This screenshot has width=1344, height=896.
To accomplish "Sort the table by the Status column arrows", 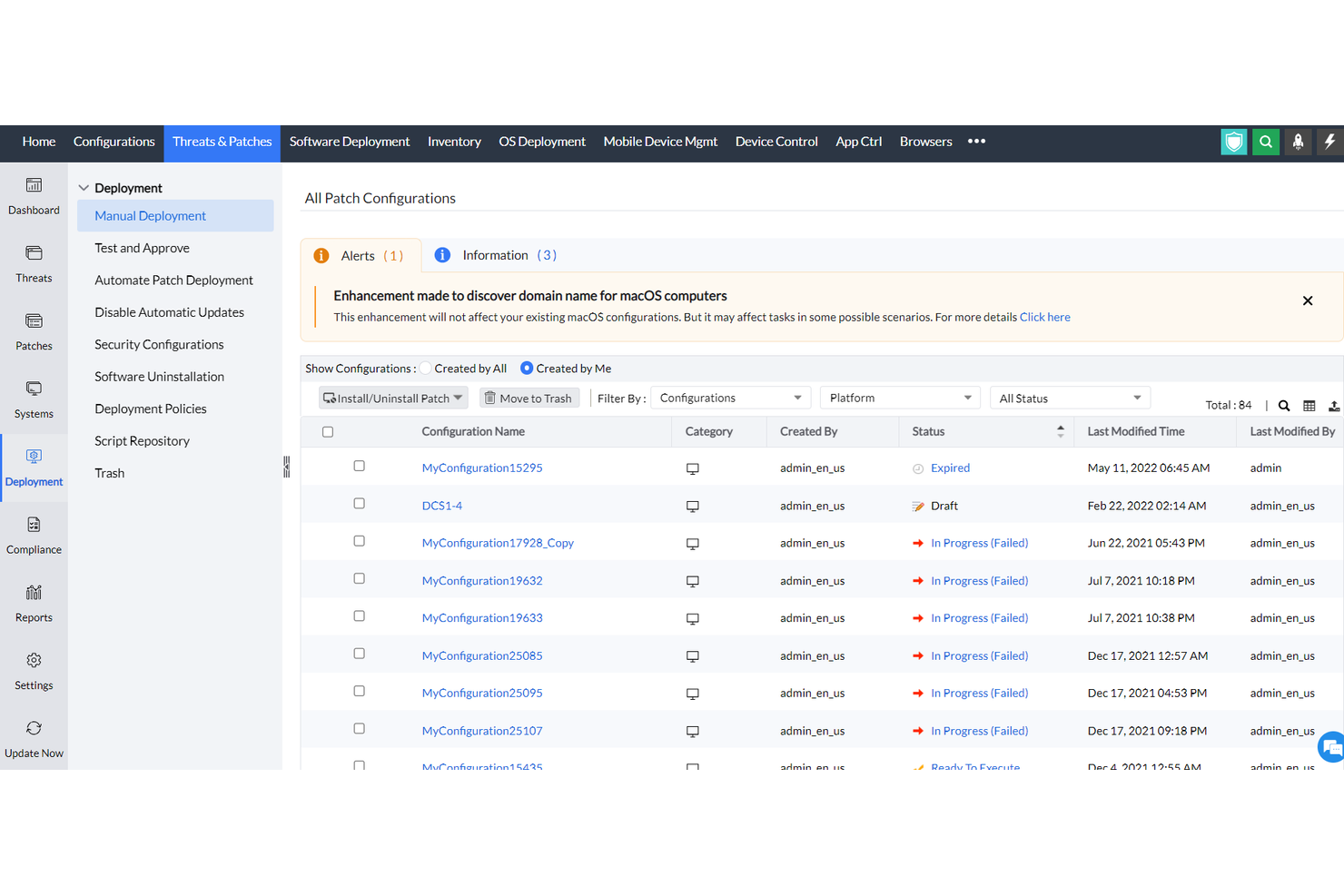I will [1060, 431].
